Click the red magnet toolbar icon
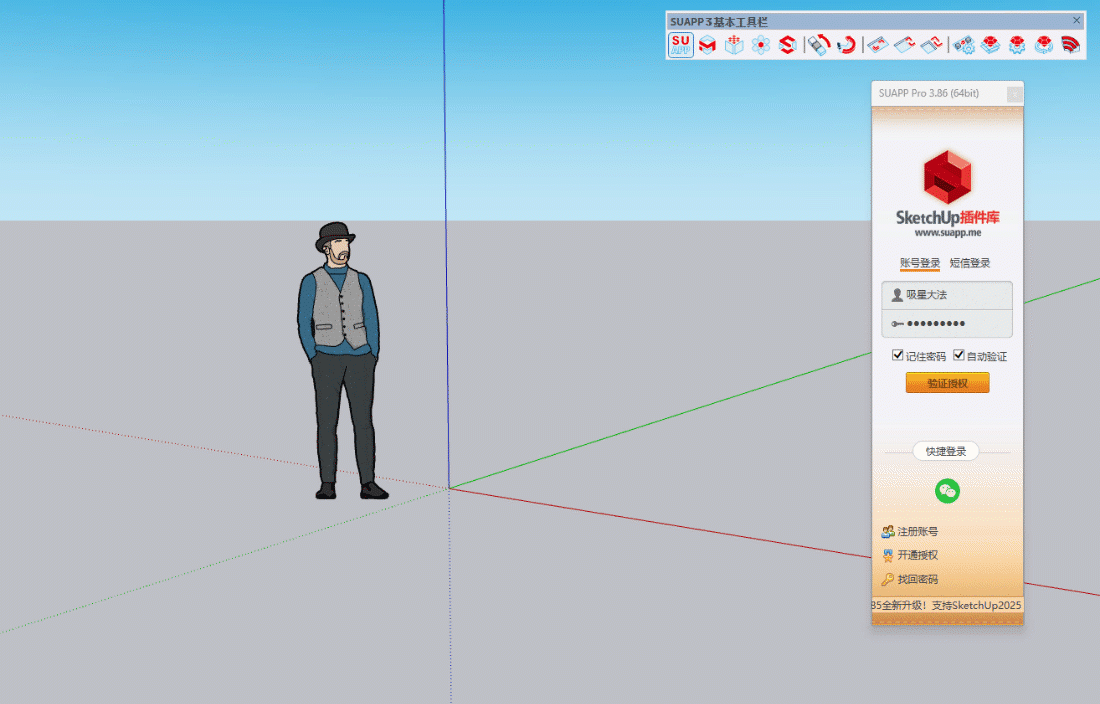The width and height of the screenshot is (1100, 704). pyautogui.click(x=847, y=45)
